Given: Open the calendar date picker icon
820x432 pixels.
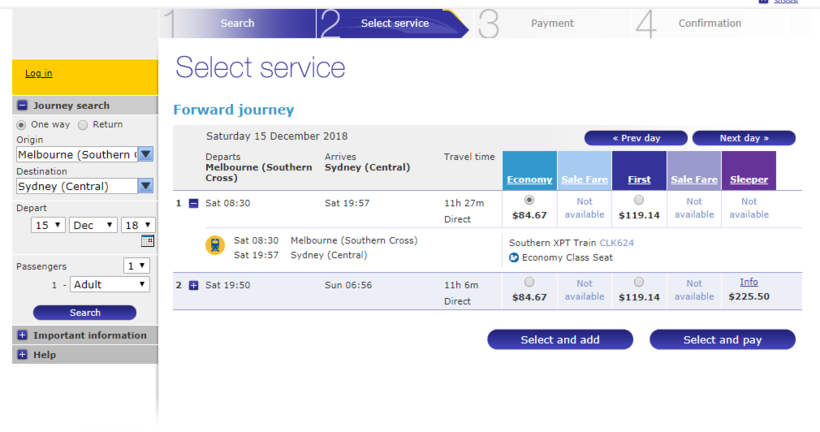Looking at the screenshot, I should (148, 241).
